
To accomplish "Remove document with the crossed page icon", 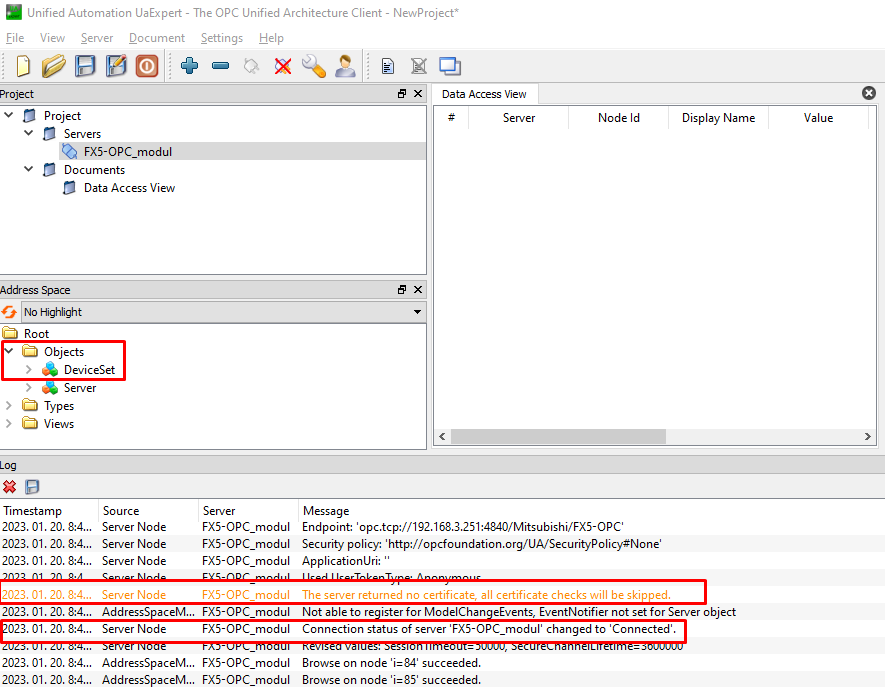I will [x=419, y=66].
